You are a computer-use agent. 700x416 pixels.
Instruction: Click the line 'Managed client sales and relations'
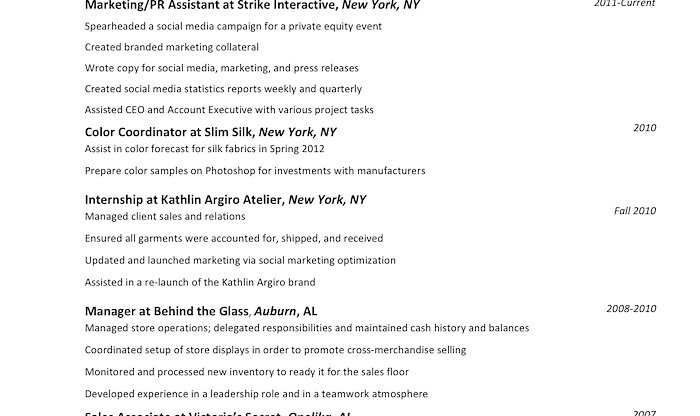click(x=165, y=216)
